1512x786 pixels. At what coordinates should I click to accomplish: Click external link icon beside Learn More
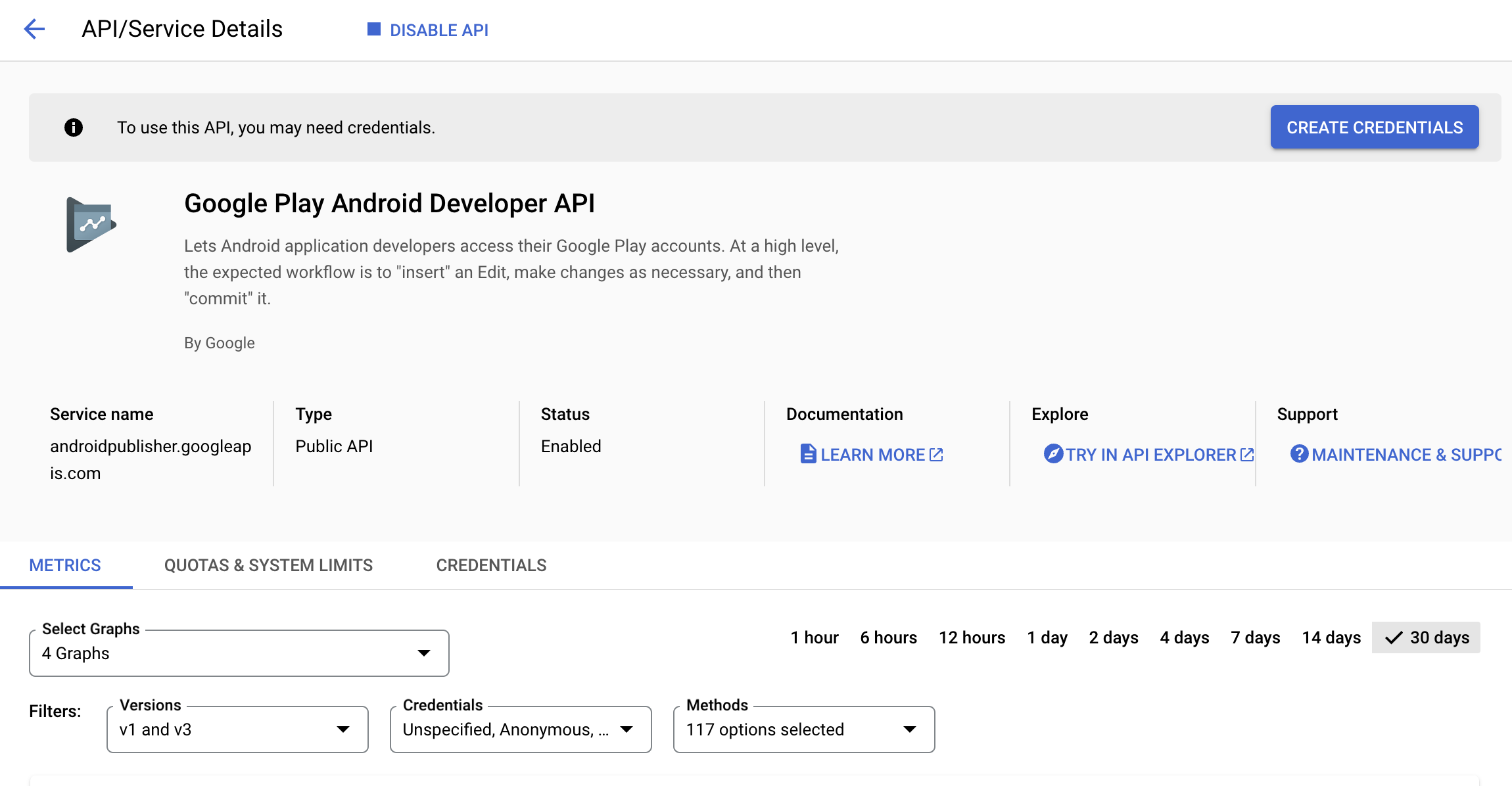pyautogui.click(x=937, y=455)
